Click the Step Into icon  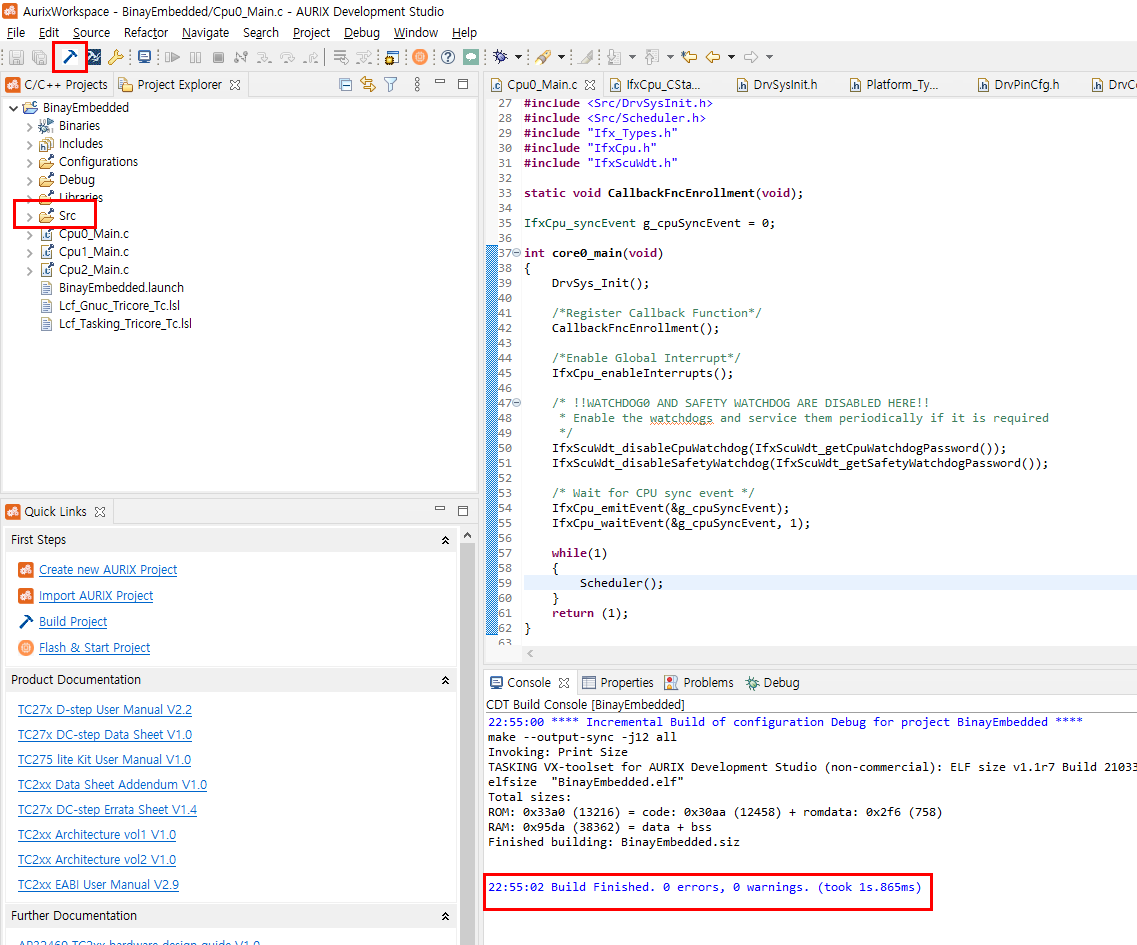(264, 57)
